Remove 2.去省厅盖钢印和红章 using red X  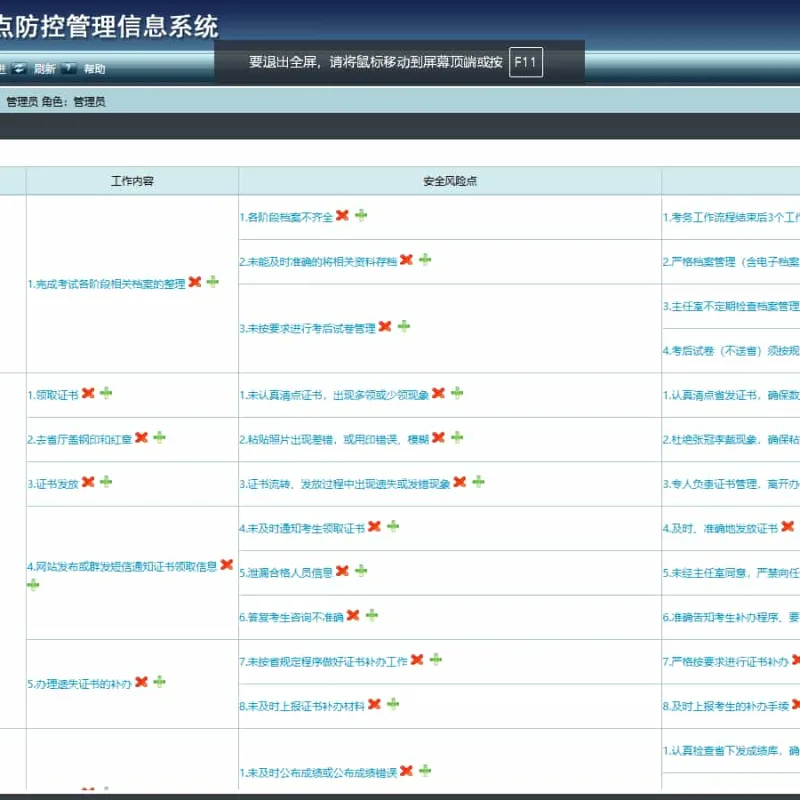141,437
